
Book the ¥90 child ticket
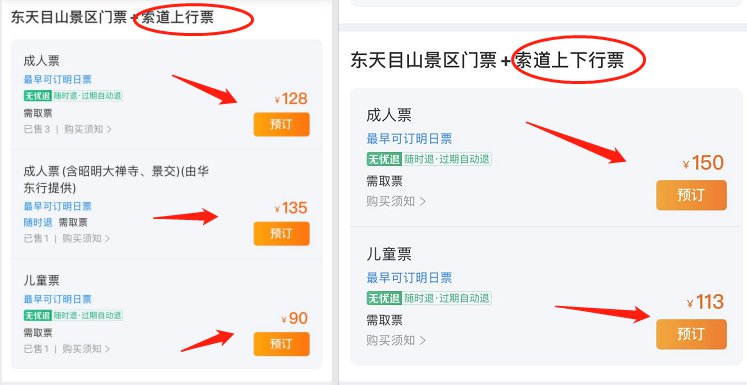coord(282,344)
